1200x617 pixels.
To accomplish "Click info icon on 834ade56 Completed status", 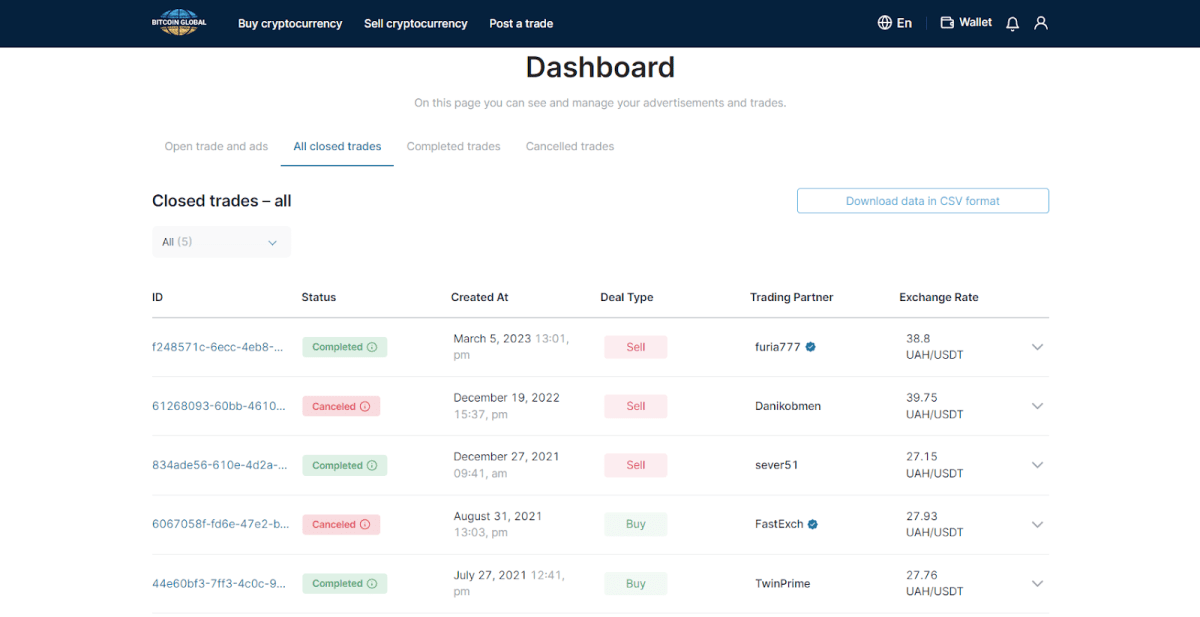I will (372, 465).
